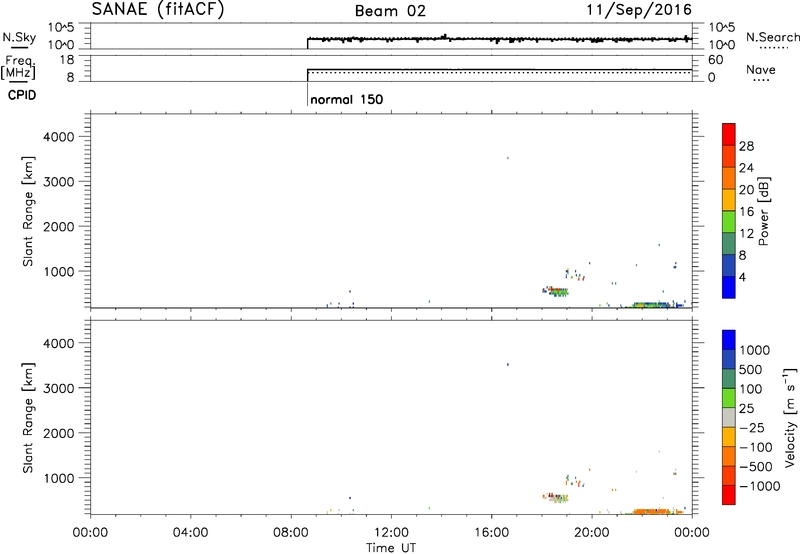Click the 2000 tick label in power panel
800x554 pixels.
point(59,226)
